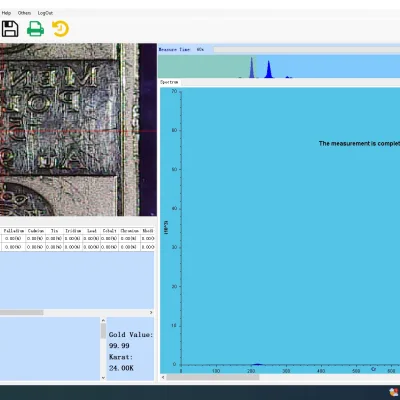Click the Save floppy disk icon
Viewport: 400px width, 400px height.
click(10, 29)
